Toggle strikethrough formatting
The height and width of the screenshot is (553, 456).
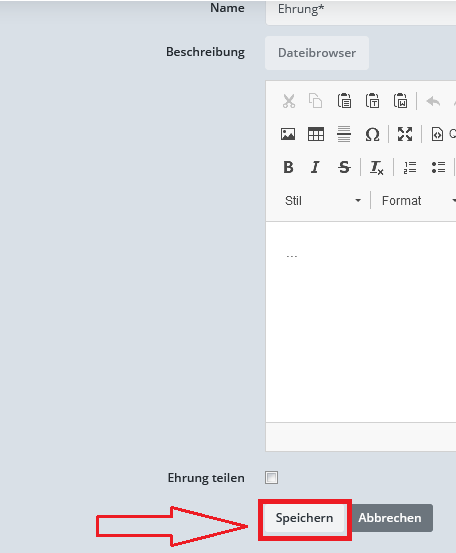(344, 167)
